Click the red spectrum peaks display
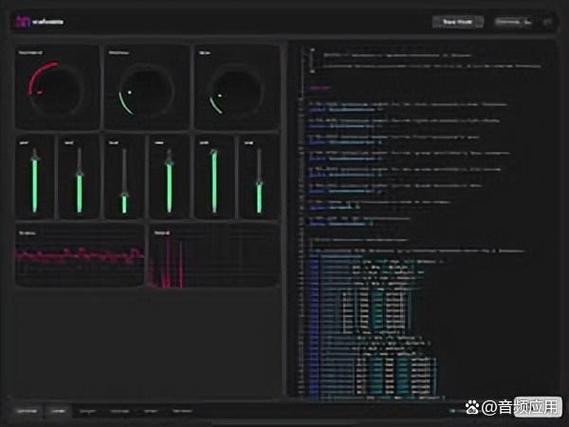 point(214,256)
